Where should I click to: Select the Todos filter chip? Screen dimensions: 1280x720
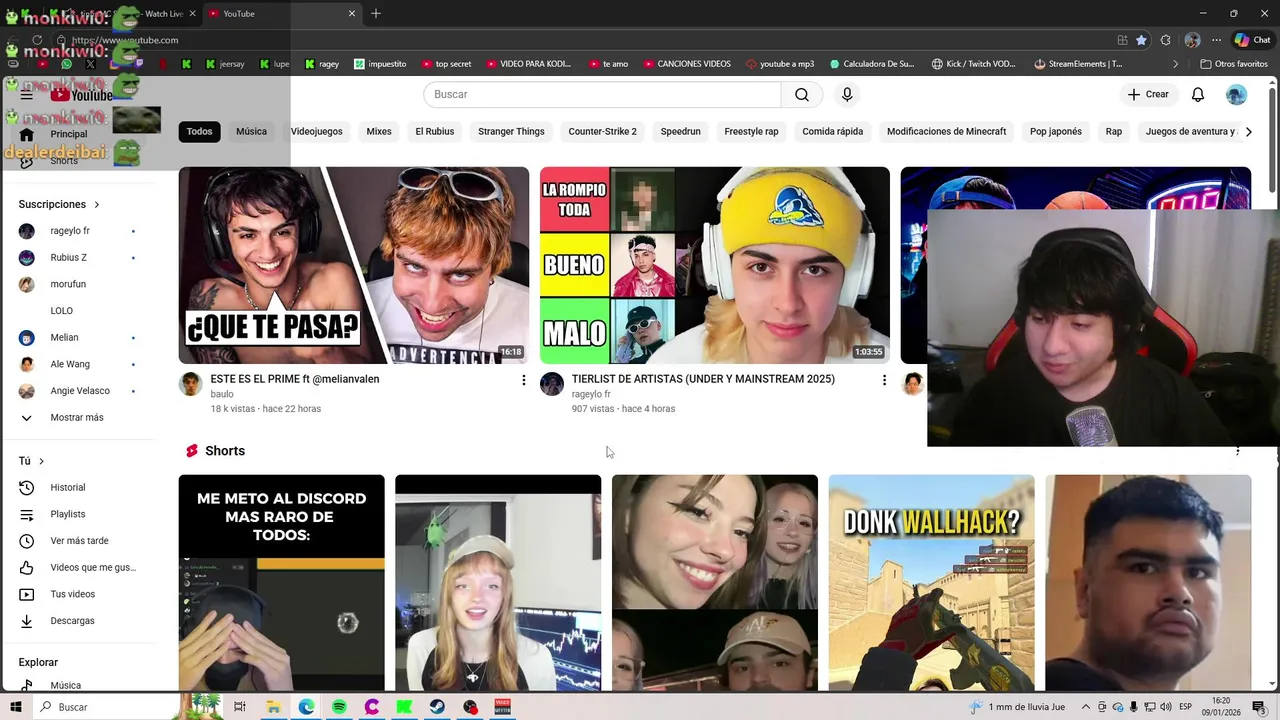pyautogui.click(x=199, y=131)
